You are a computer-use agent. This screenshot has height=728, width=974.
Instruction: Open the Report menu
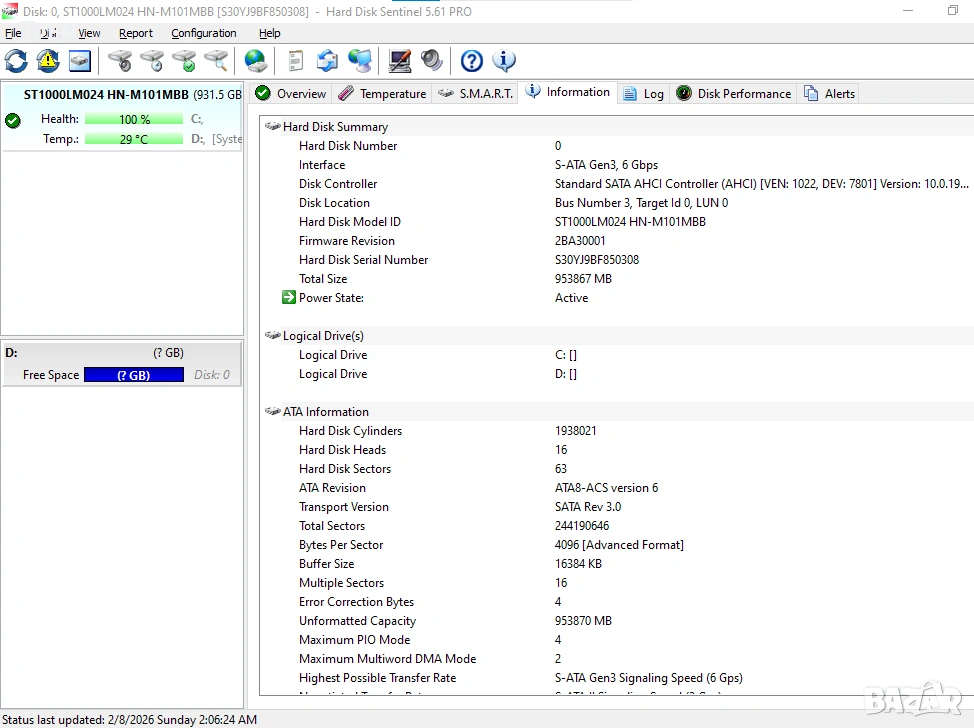[x=136, y=33]
